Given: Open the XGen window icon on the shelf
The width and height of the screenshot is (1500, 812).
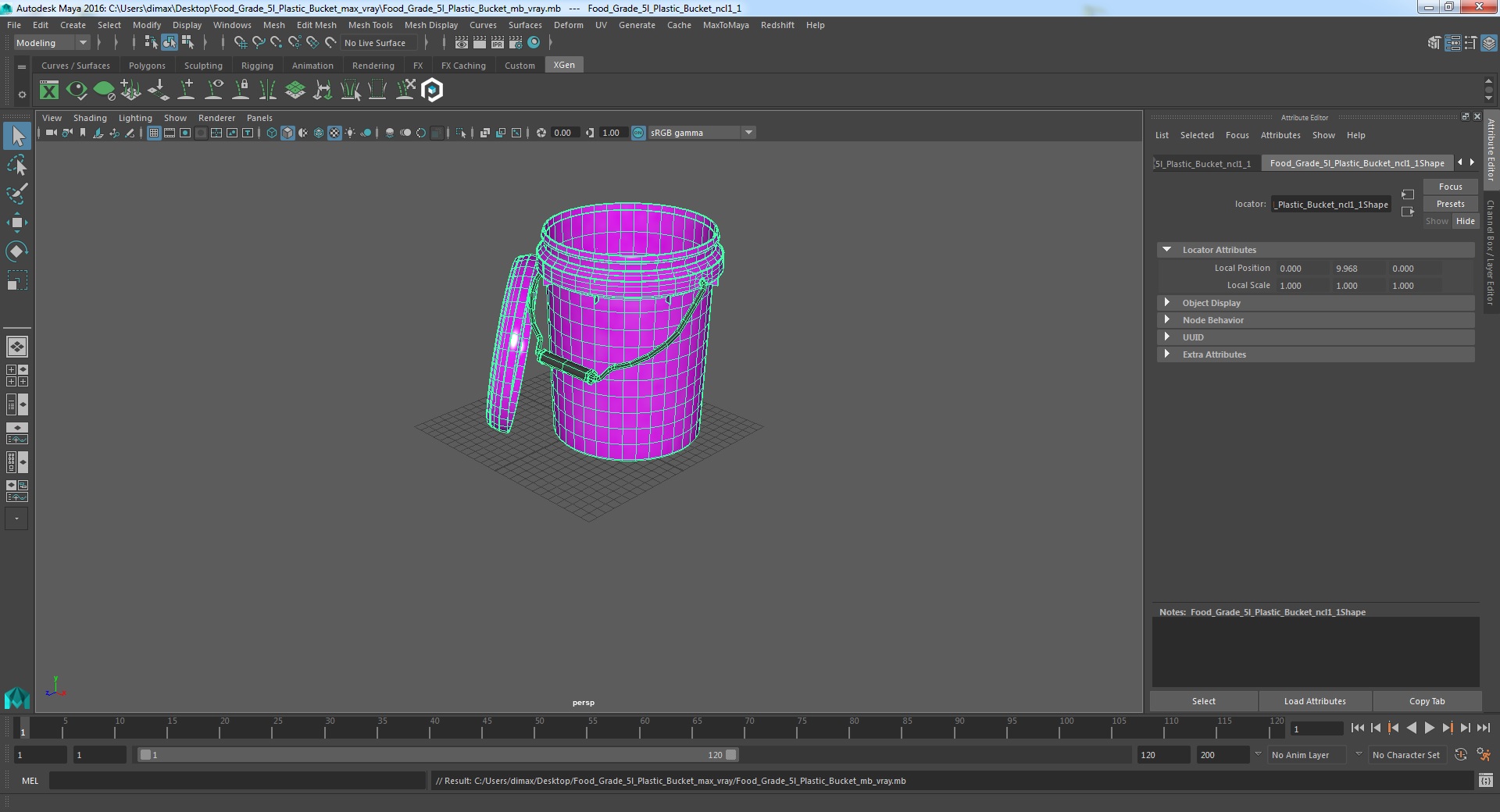Looking at the screenshot, I should [49, 91].
